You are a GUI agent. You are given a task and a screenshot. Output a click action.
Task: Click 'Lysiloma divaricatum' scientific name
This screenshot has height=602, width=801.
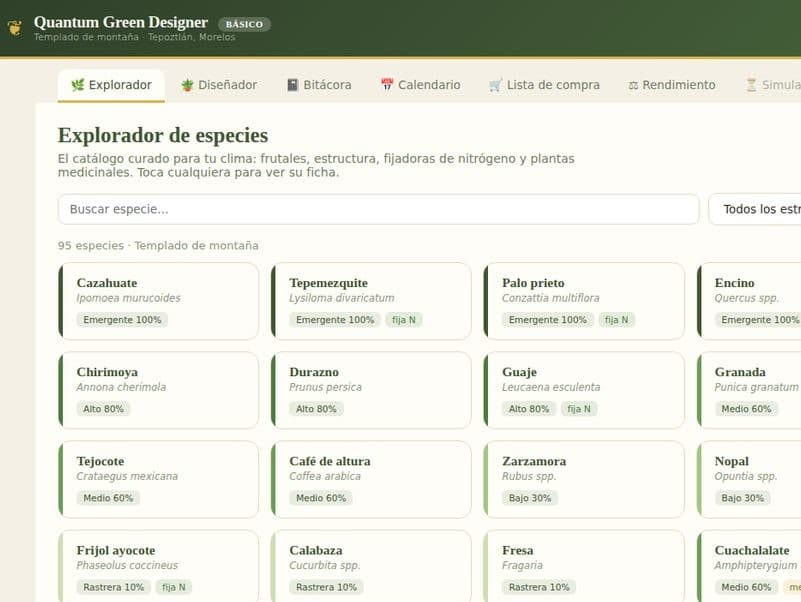point(342,298)
